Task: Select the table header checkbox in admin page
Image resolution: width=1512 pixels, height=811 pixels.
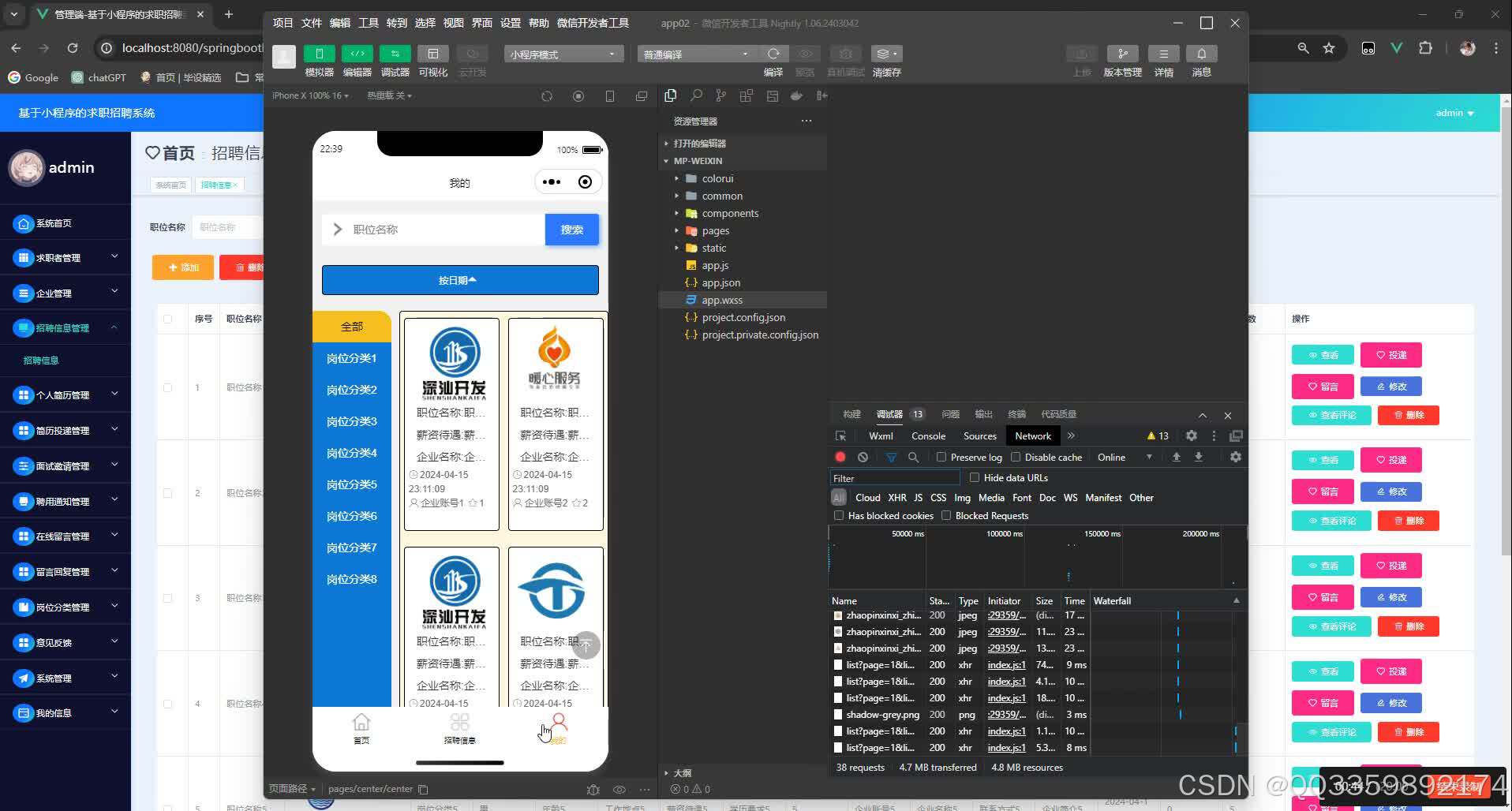Action: (167, 319)
